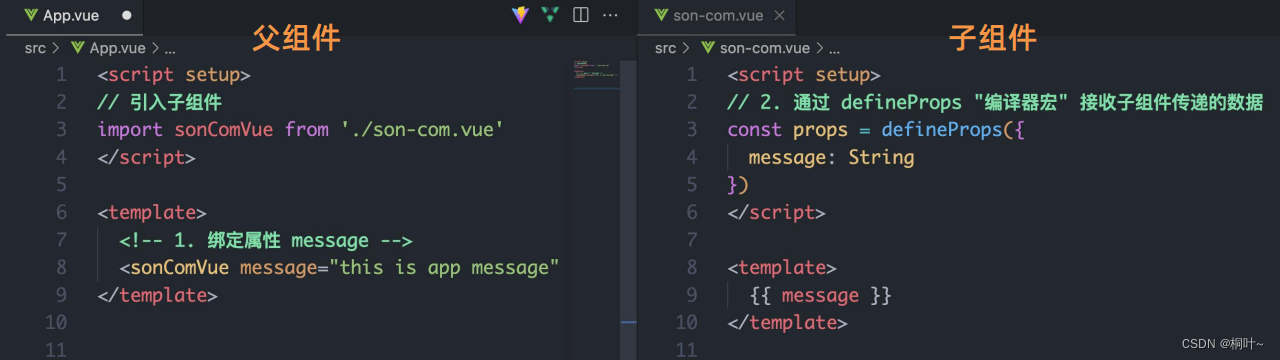This screenshot has height=360, width=1280.
Task: Click the comment '// 引入子组件' in App.vue
Action: (160, 102)
